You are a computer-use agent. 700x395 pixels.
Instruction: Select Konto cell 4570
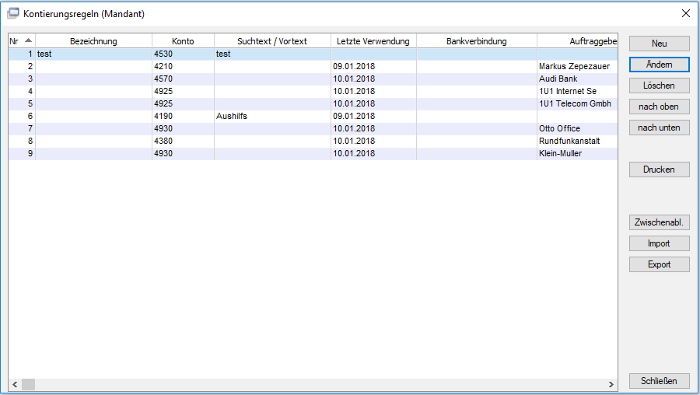183,79
